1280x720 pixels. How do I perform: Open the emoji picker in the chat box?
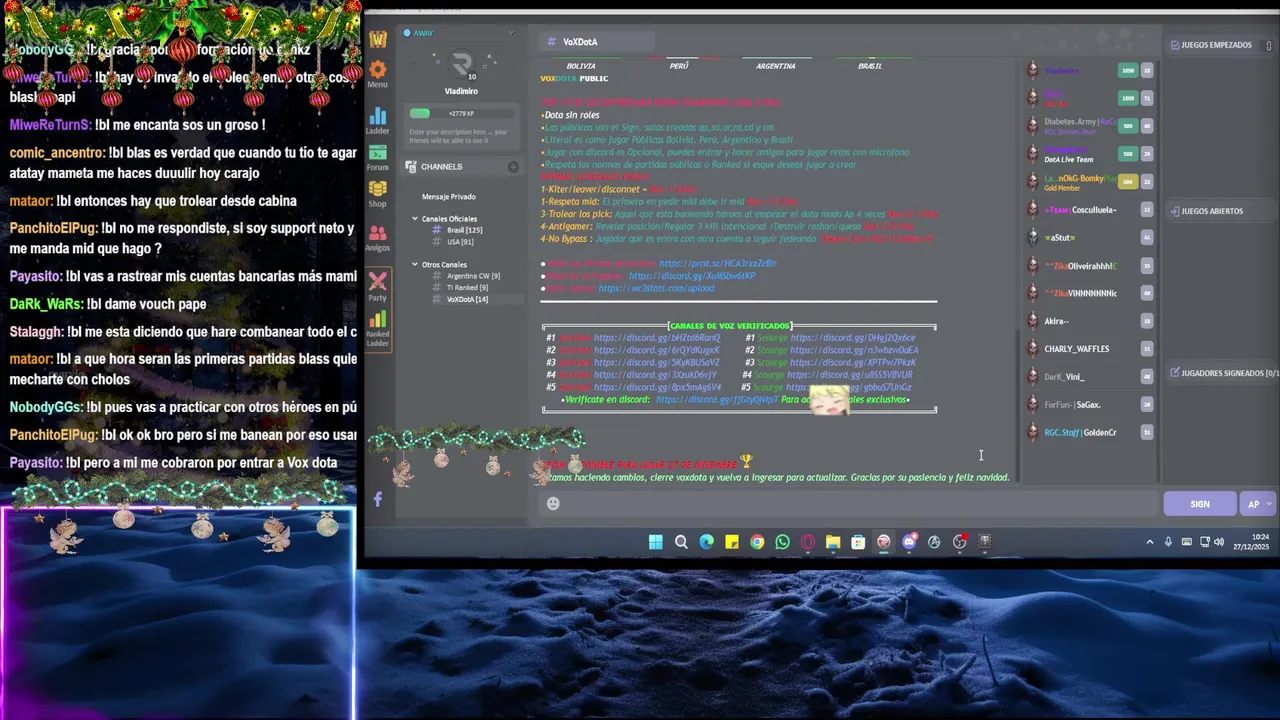pyautogui.click(x=553, y=504)
